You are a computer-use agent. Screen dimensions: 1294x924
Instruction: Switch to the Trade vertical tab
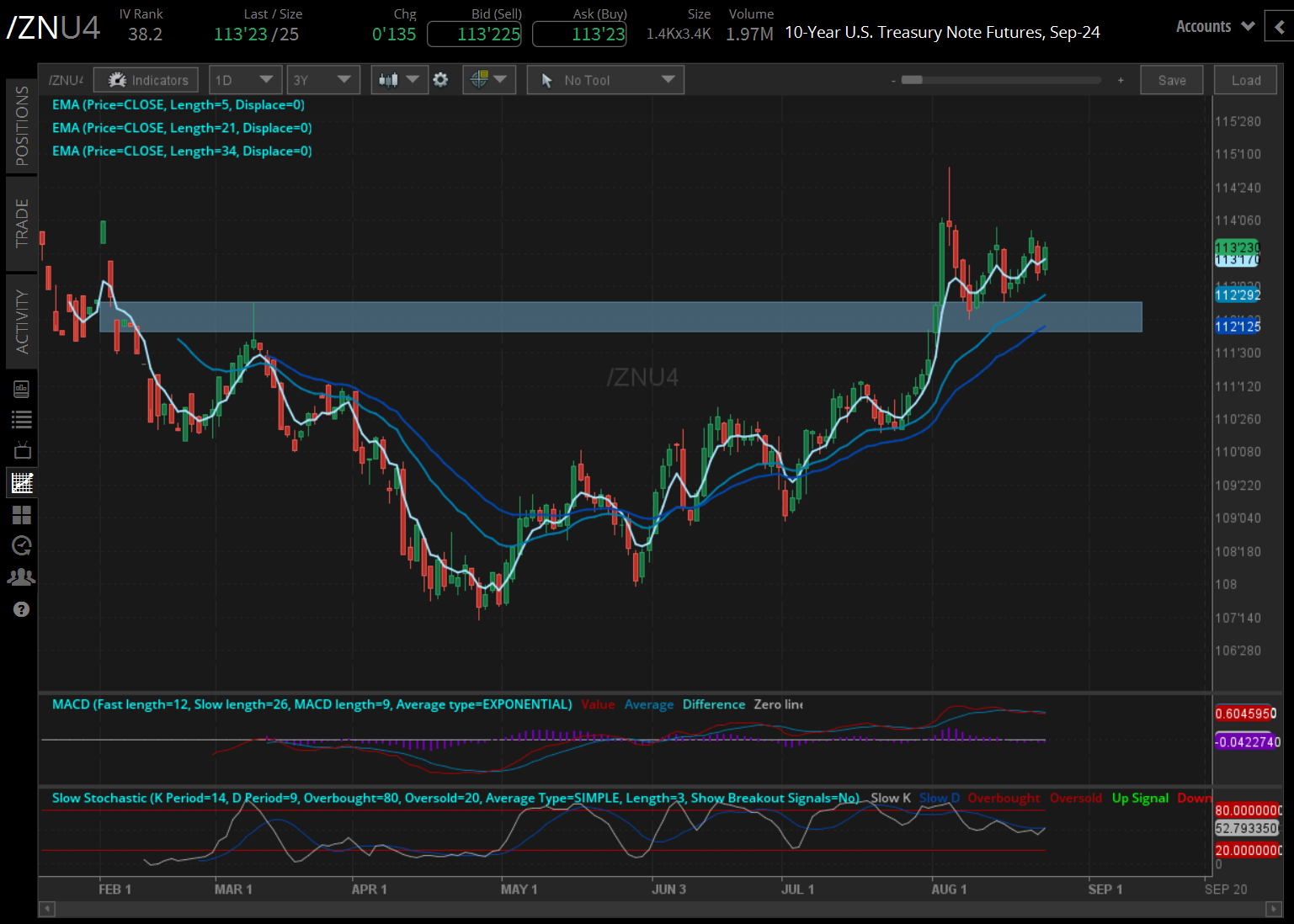(x=22, y=223)
